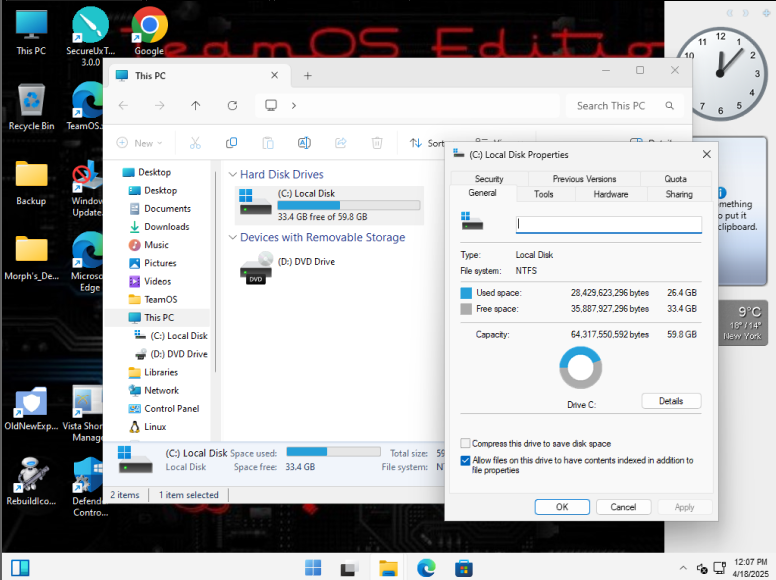The width and height of the screenshot is (776, 580).
Task: Click the Copy icon in Explorer toolbar
Action: (231, 143)
